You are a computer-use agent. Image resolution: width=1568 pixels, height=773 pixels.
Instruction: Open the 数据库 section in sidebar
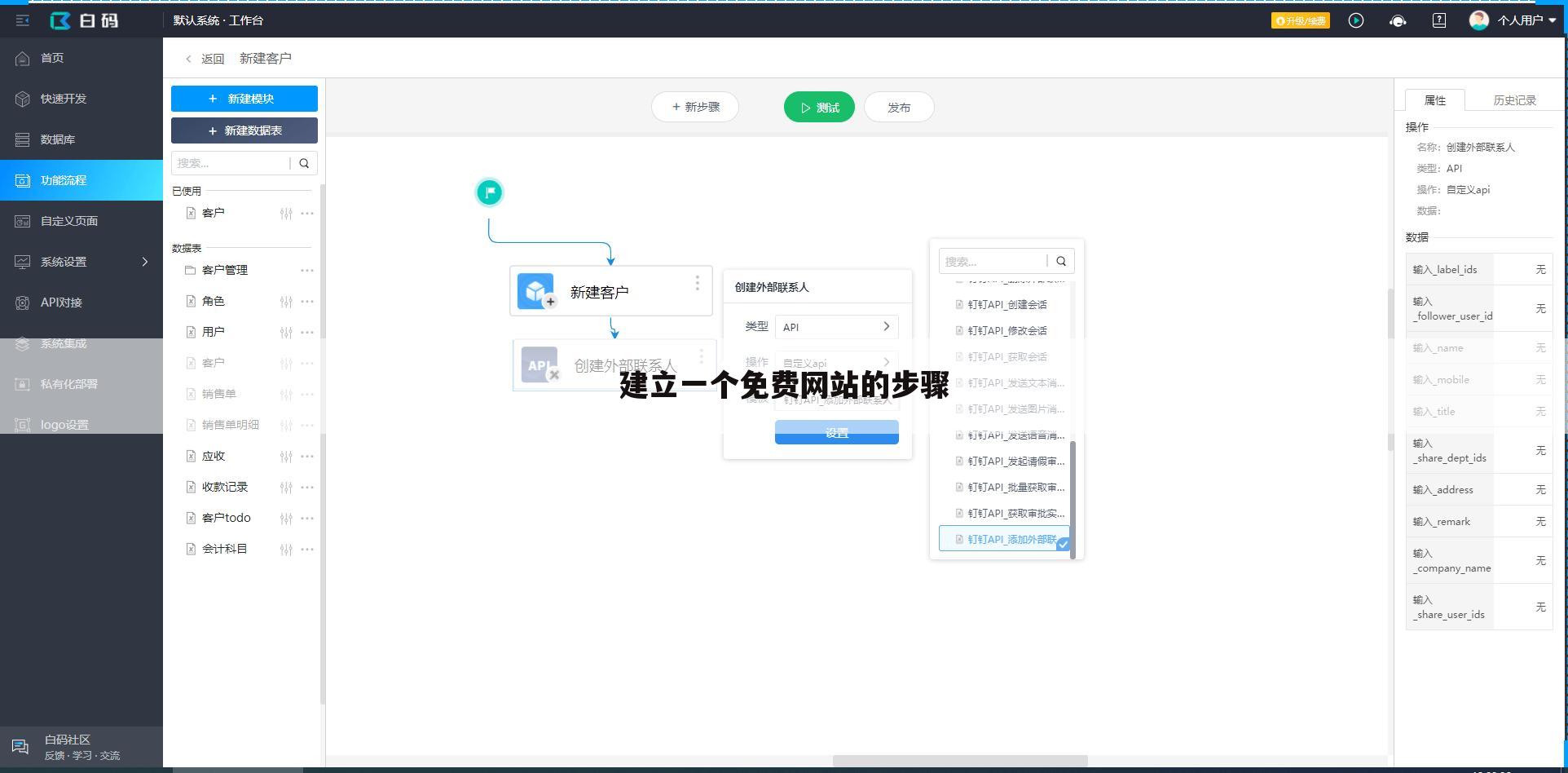57,139
